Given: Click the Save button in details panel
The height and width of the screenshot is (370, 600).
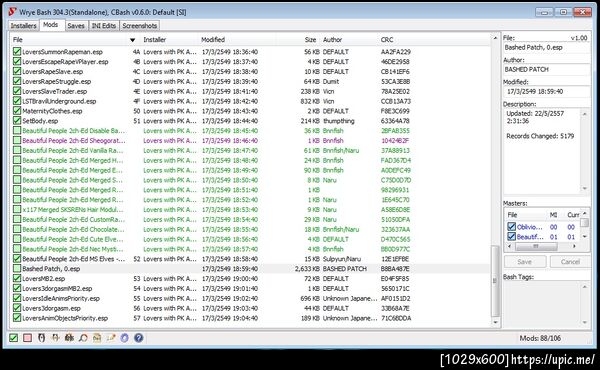Looking at the screenshot, I should pos(525,262).
